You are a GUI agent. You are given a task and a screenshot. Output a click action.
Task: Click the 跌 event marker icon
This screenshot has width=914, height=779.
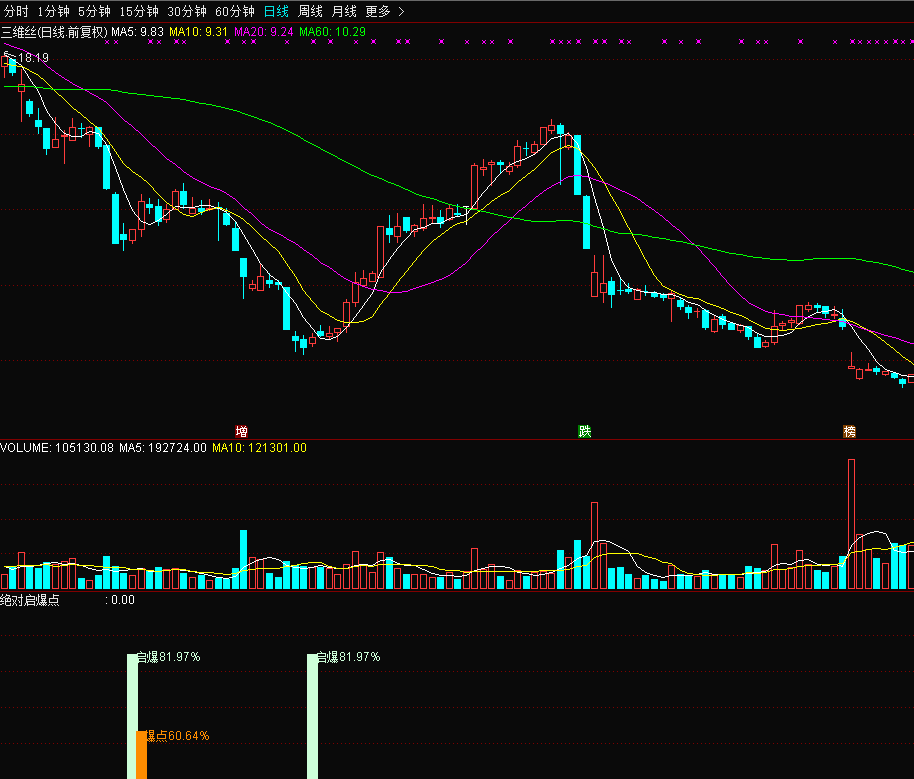pyautogui.click(x=585, y=431)
